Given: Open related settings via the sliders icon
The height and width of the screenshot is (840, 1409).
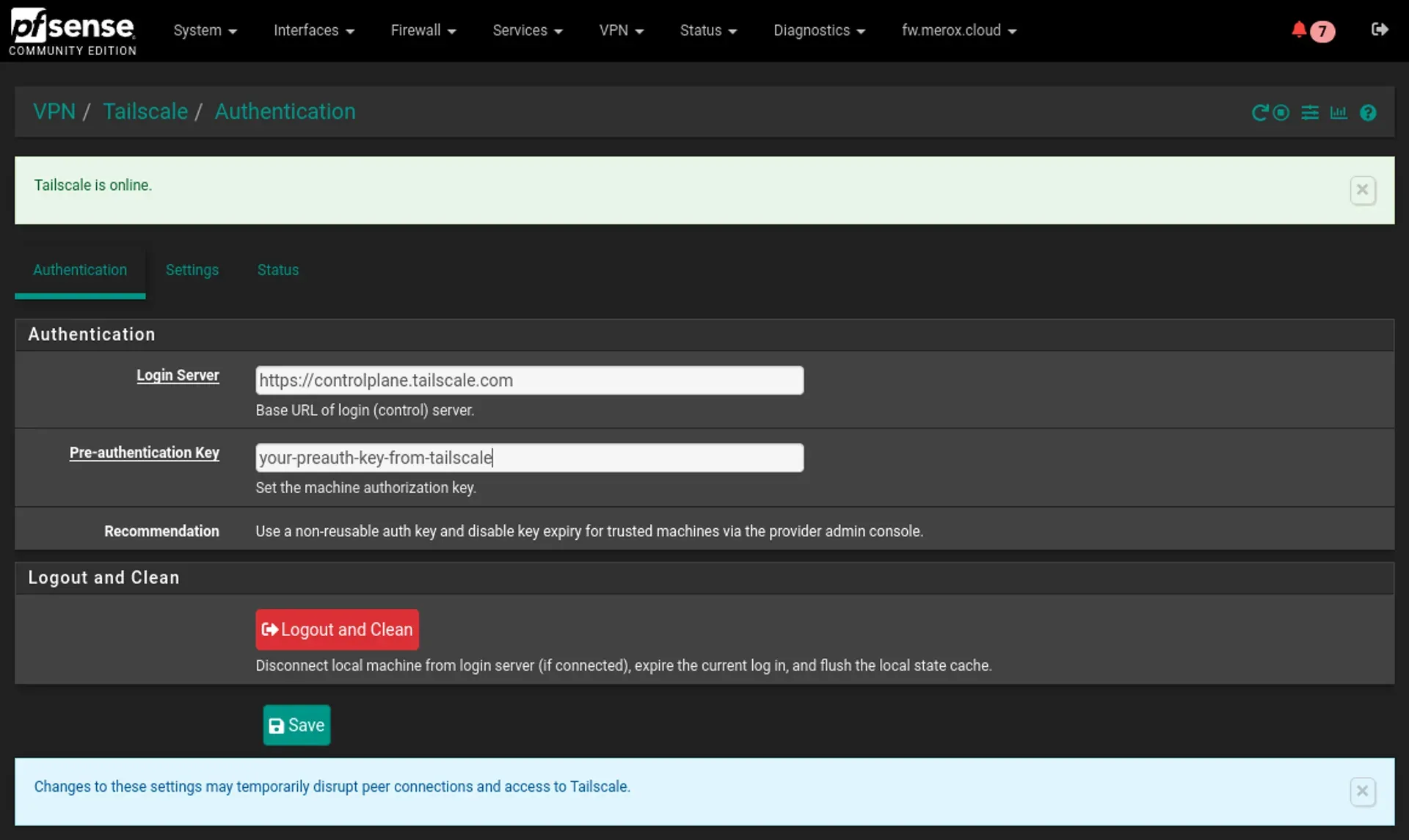Looking at the screenshot, I should 1311,112.
